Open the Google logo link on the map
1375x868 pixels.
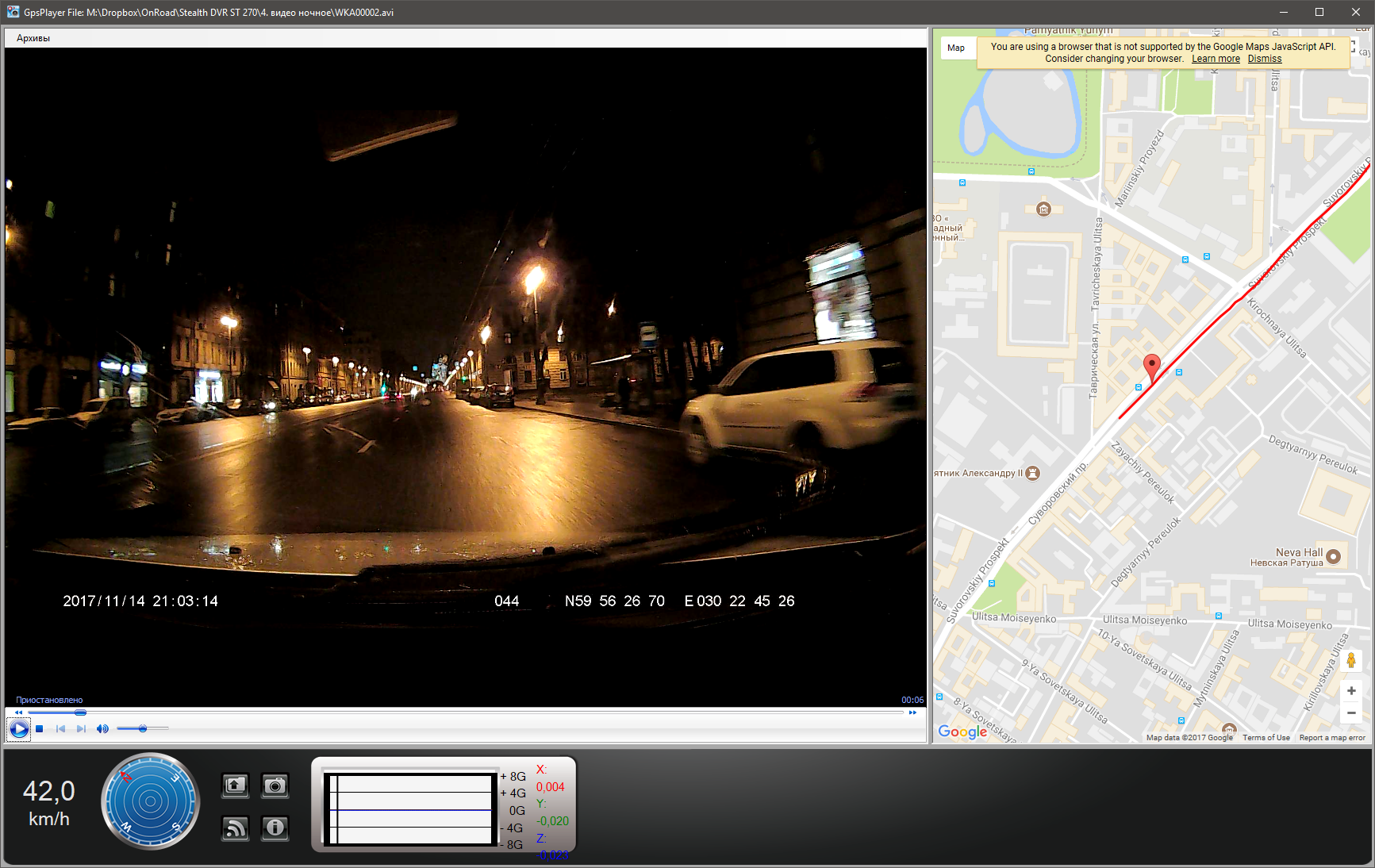[962, 732]
